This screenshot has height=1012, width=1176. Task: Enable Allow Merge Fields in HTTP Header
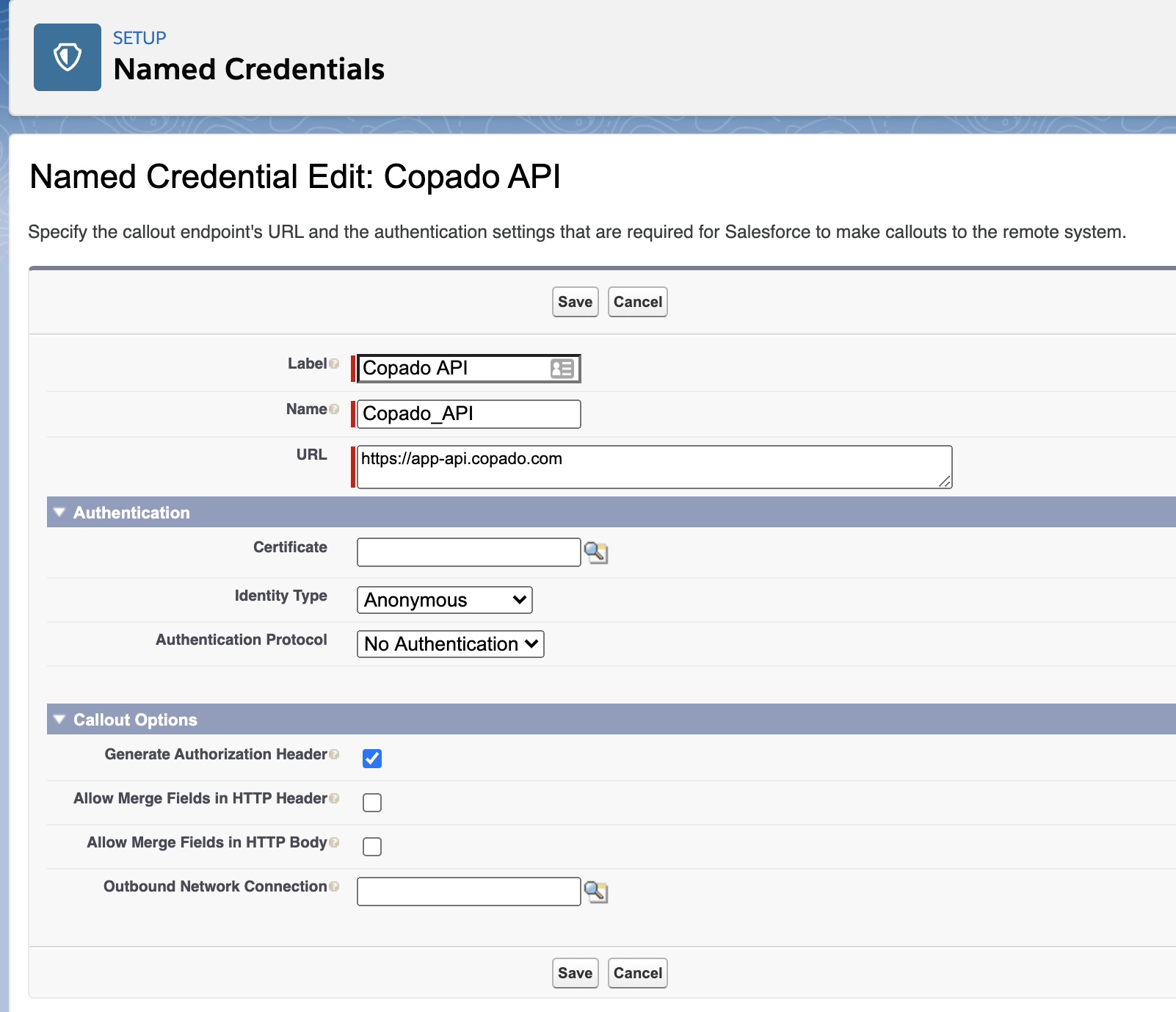pyautogui.click(x=372, y=803)
